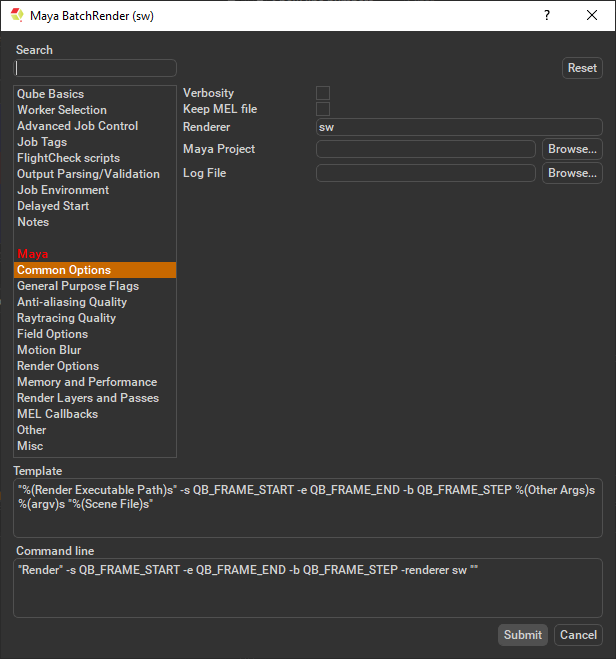Viewport: 616px width, 659px height.
Task: Enable the Verbosity checkbox
Action: click(323, 93)
